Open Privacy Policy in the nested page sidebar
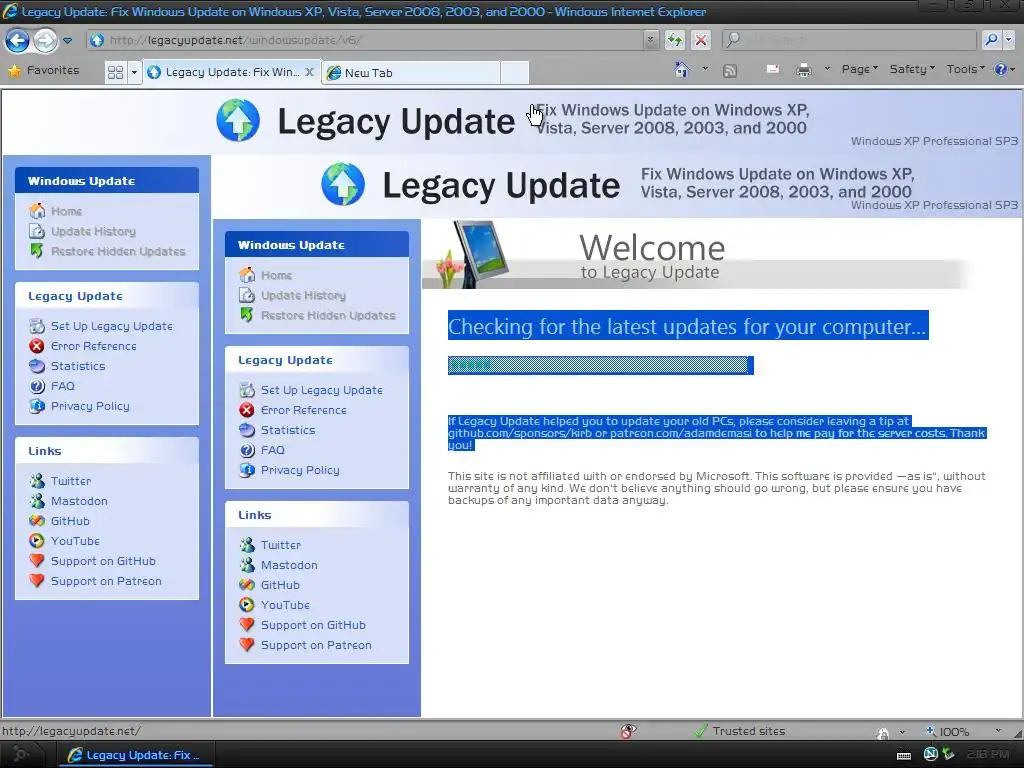The width and height of the screenshot is (1024, 768). (300, 470)
